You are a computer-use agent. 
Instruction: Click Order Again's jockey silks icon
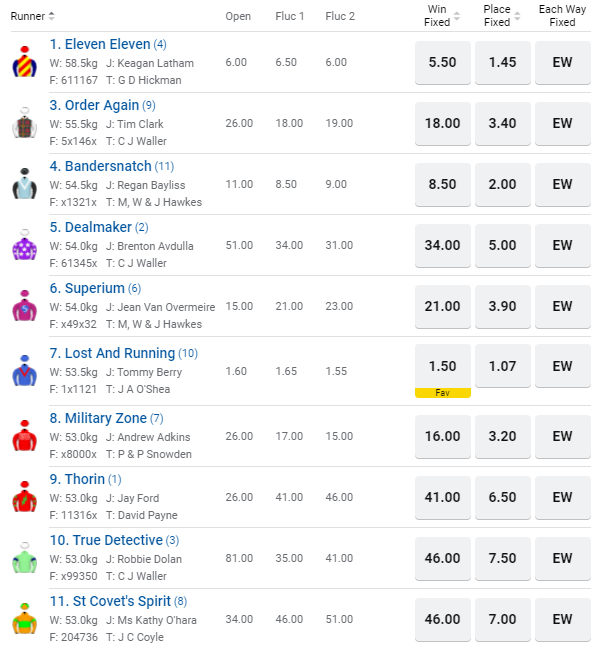[x=24, y=123]
